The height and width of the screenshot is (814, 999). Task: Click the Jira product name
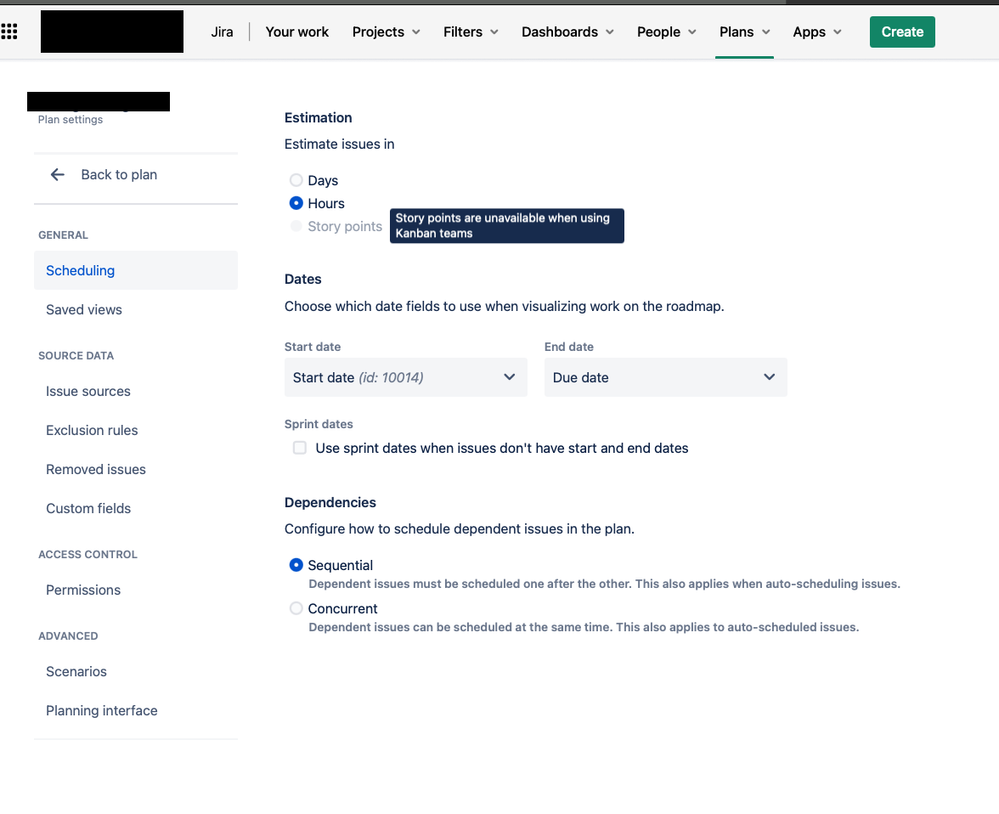click(222, 32)
